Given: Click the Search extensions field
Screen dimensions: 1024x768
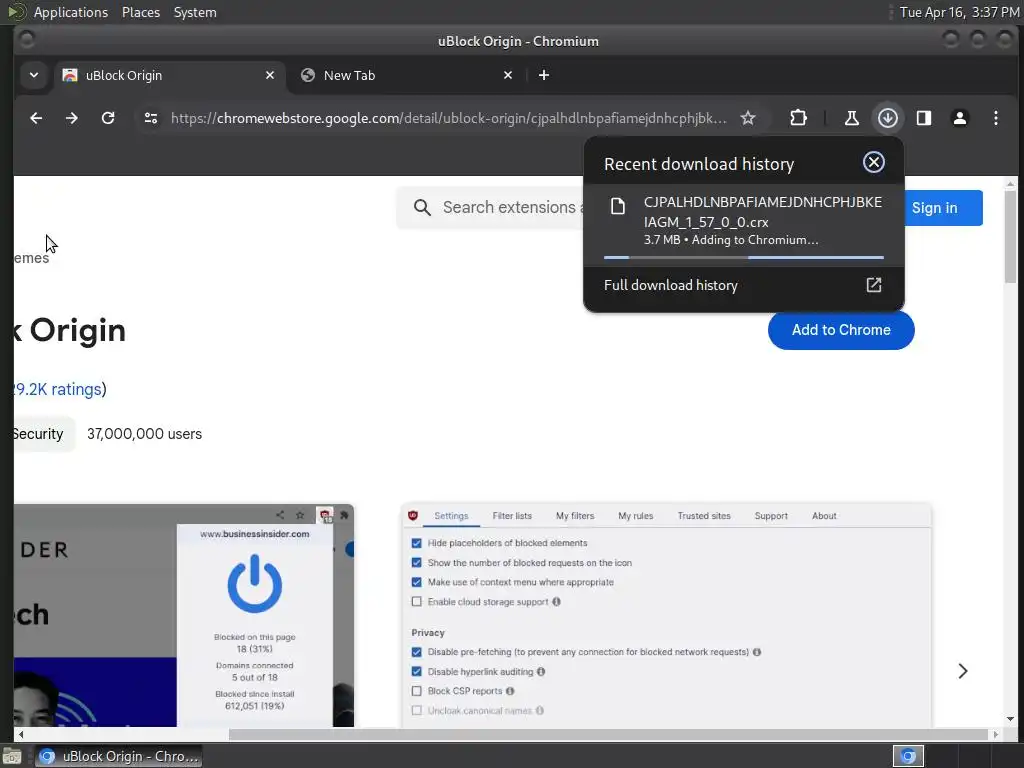Looking at the screenshot, I should pos(490,208).
